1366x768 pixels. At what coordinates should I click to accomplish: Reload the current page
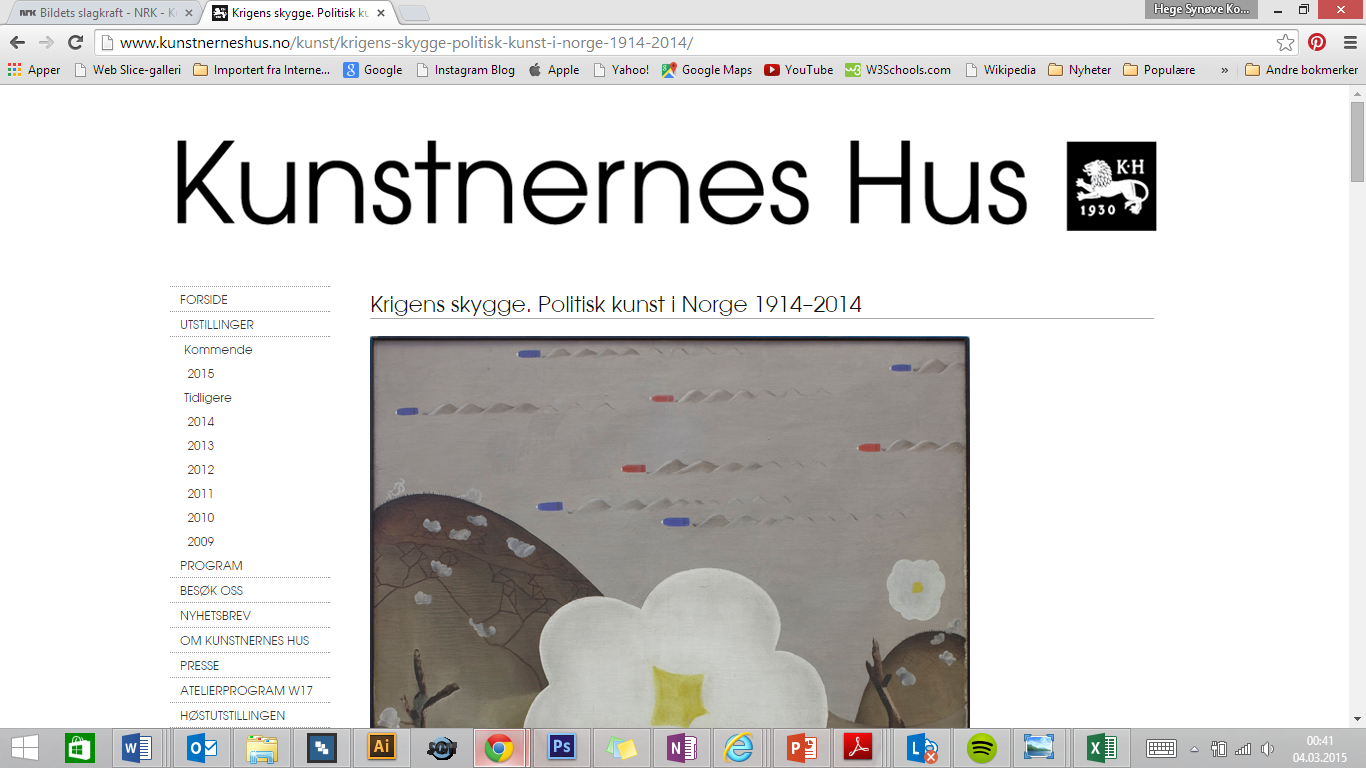(x=75, y=42)
